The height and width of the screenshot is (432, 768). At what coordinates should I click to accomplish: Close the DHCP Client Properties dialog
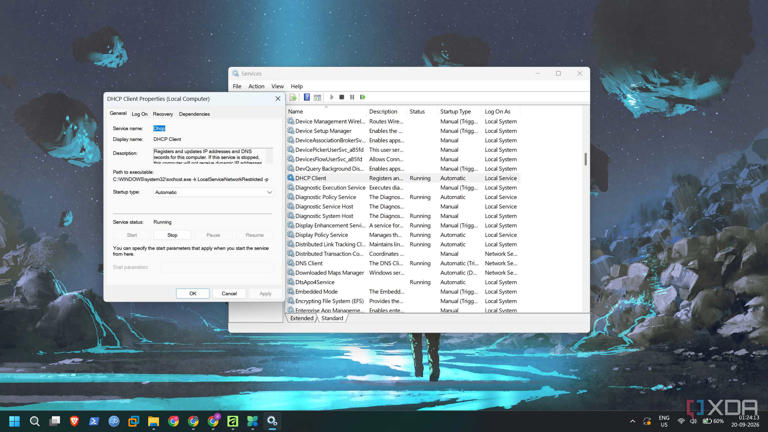point(278,99)
